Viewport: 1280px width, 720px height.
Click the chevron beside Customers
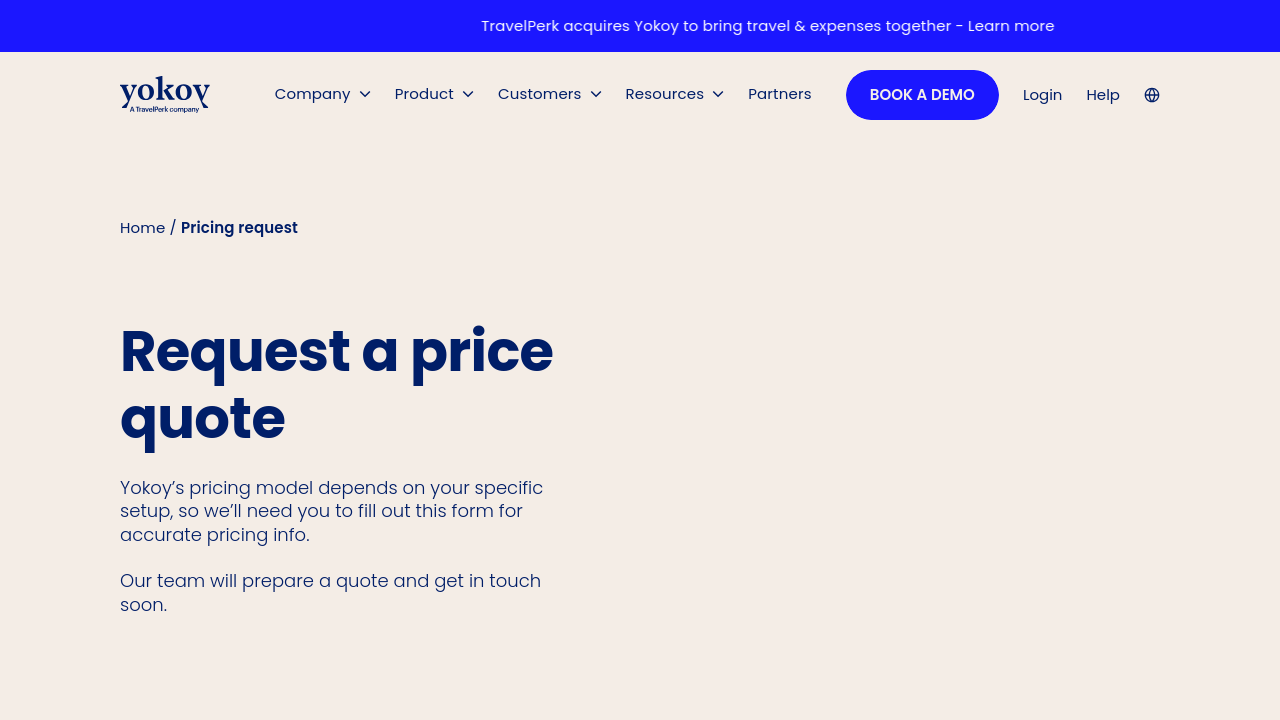tap(596, 94)
